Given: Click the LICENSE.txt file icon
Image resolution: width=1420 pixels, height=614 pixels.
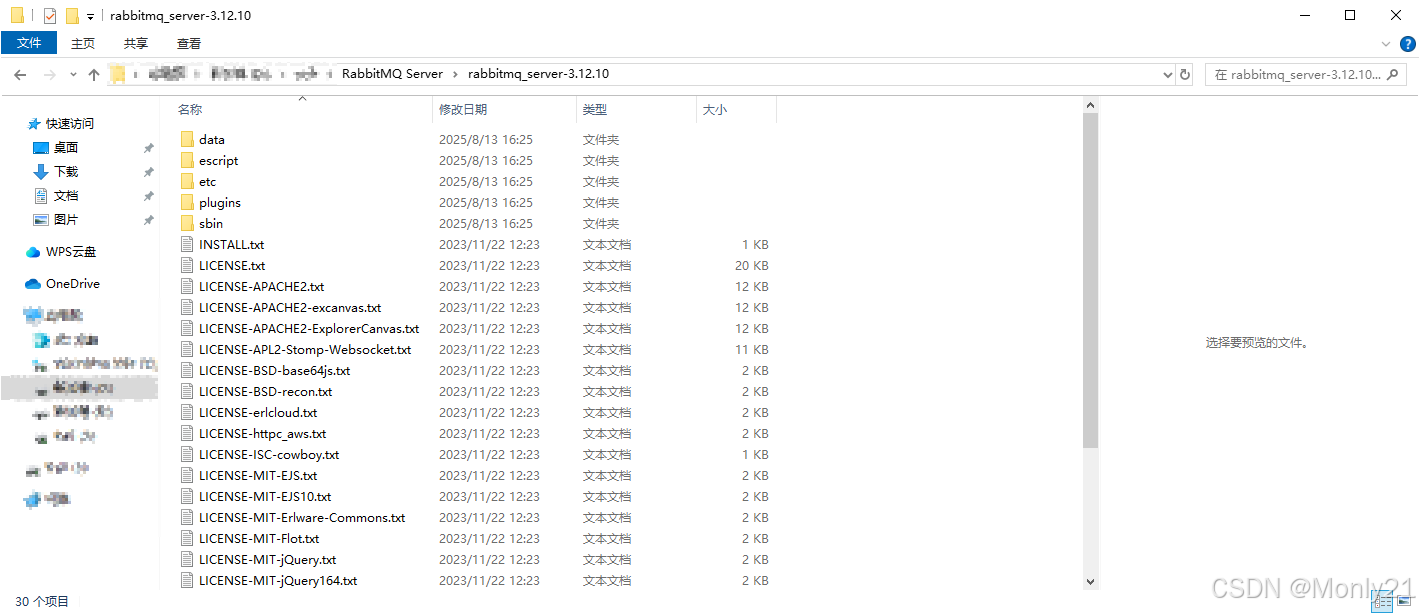Looking at the screenshot, I should click(x=187, y=265).
